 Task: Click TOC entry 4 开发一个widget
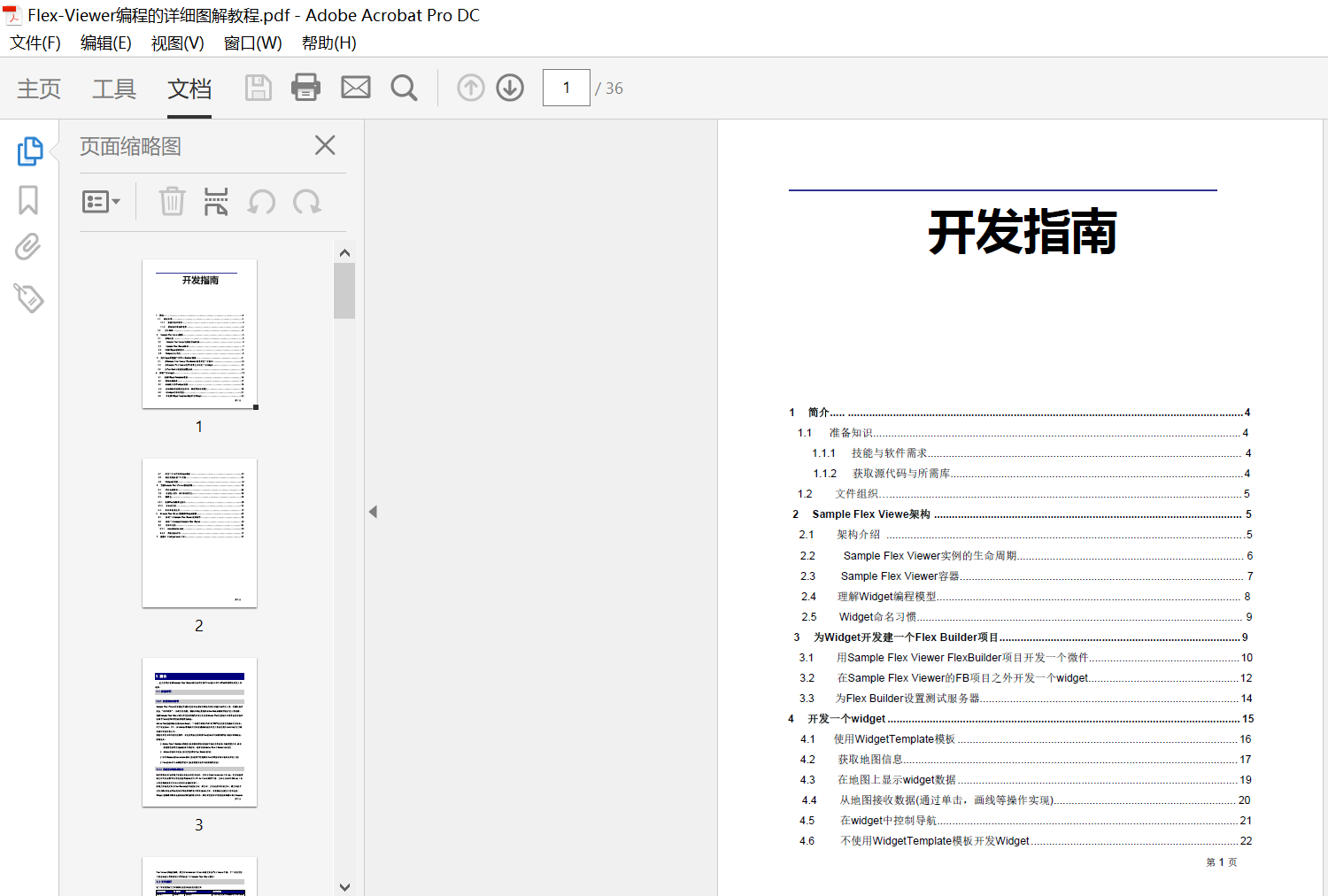[1020, 719]
